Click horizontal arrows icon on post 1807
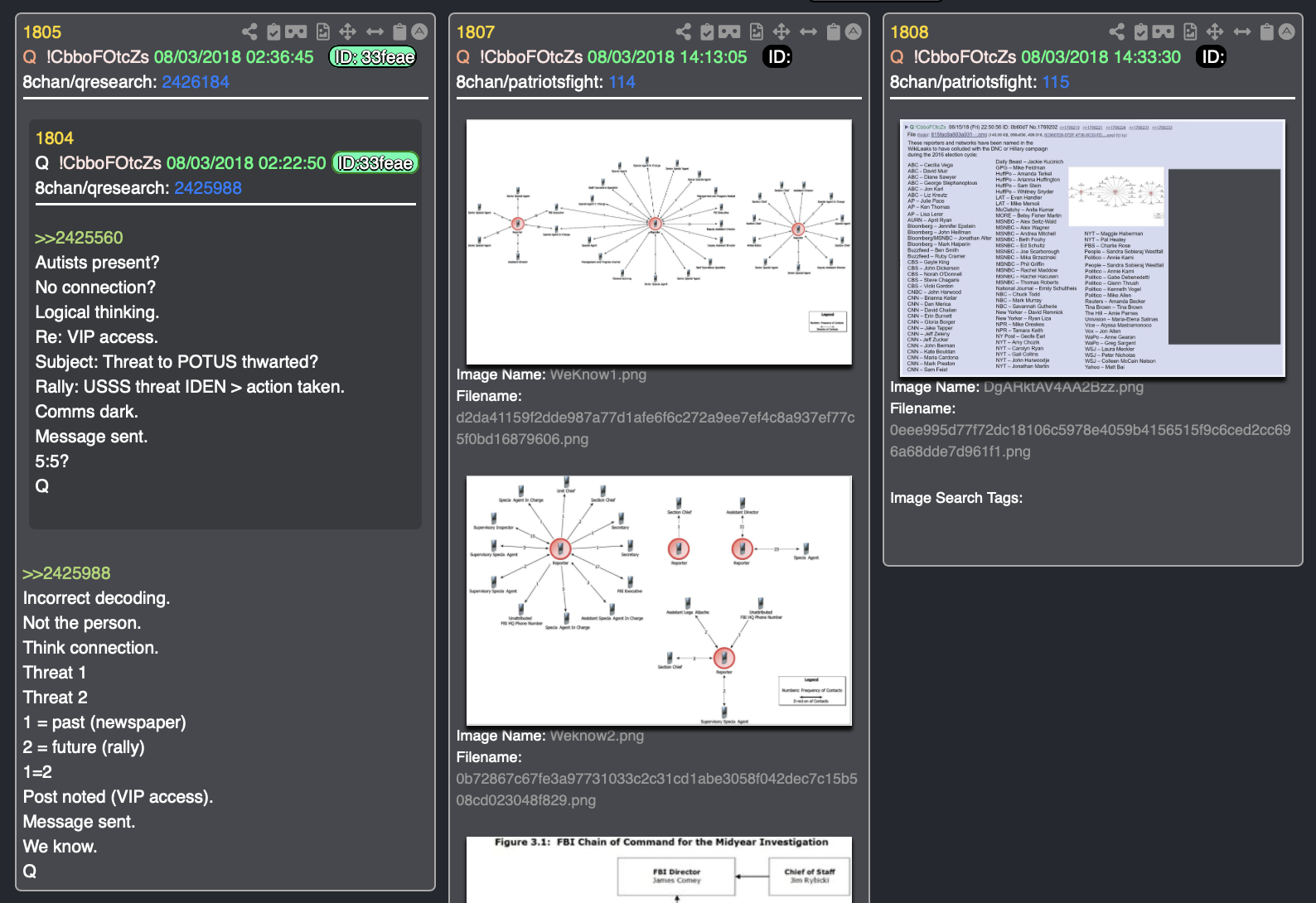 click(x=808, y=31)
